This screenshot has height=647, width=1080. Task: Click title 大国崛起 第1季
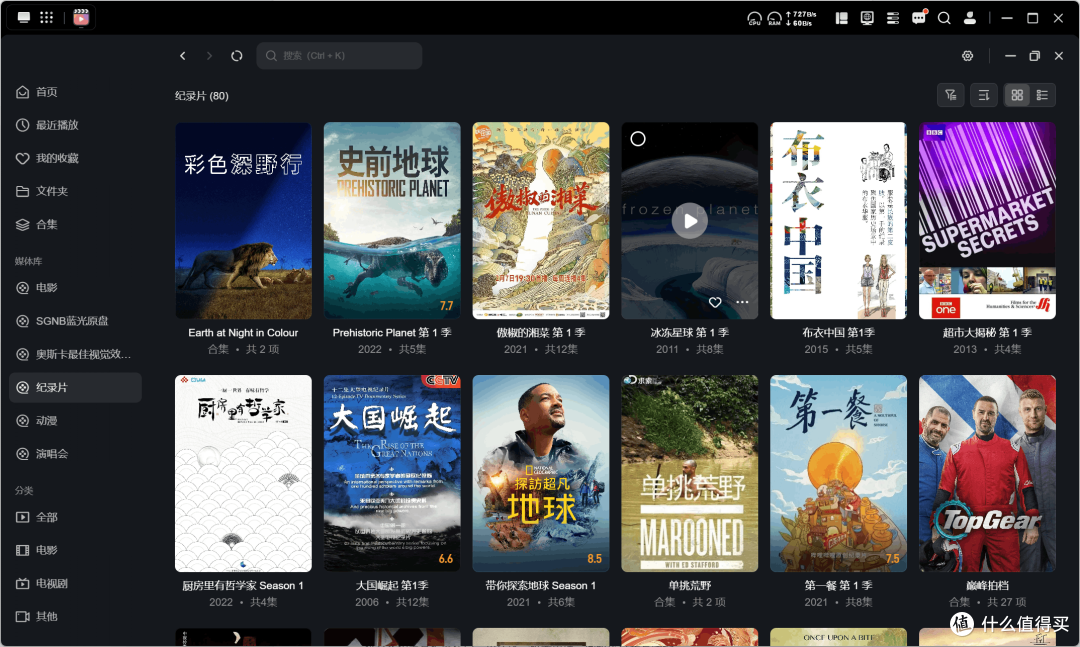tap(392, 586)
